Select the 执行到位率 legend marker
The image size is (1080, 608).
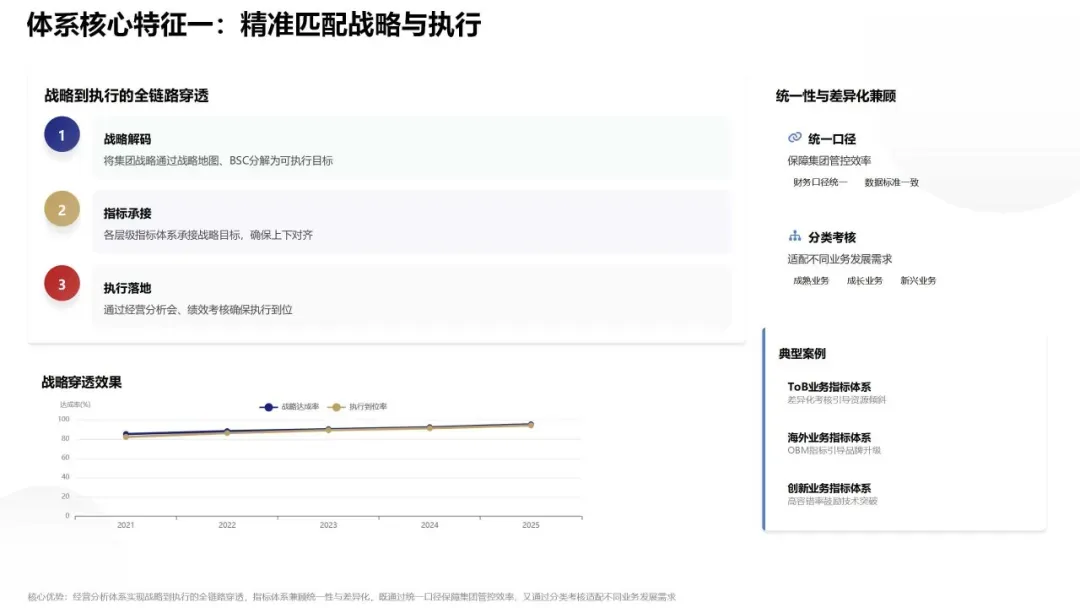click(335, 407)
